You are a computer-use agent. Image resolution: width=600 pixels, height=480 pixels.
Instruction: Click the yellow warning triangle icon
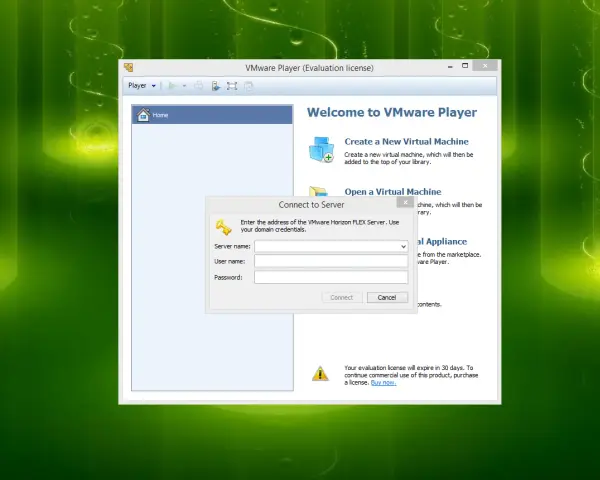[x=320, y=374]
